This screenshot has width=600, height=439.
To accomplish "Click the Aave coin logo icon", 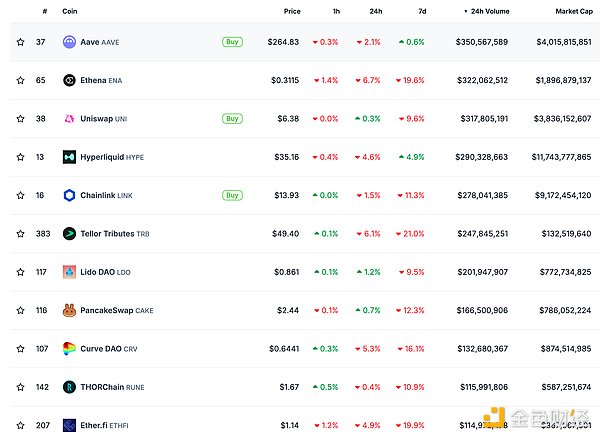I will point(70,42).
